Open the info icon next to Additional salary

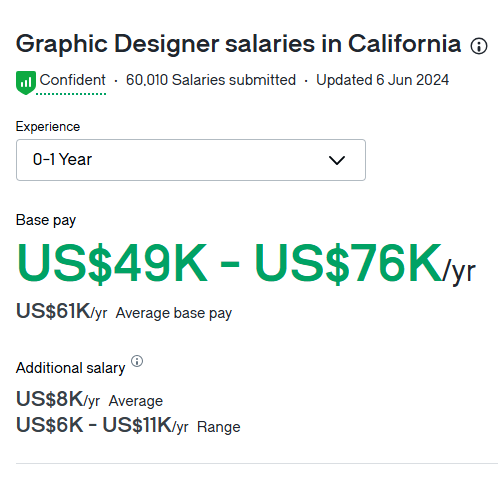[137, 361]
